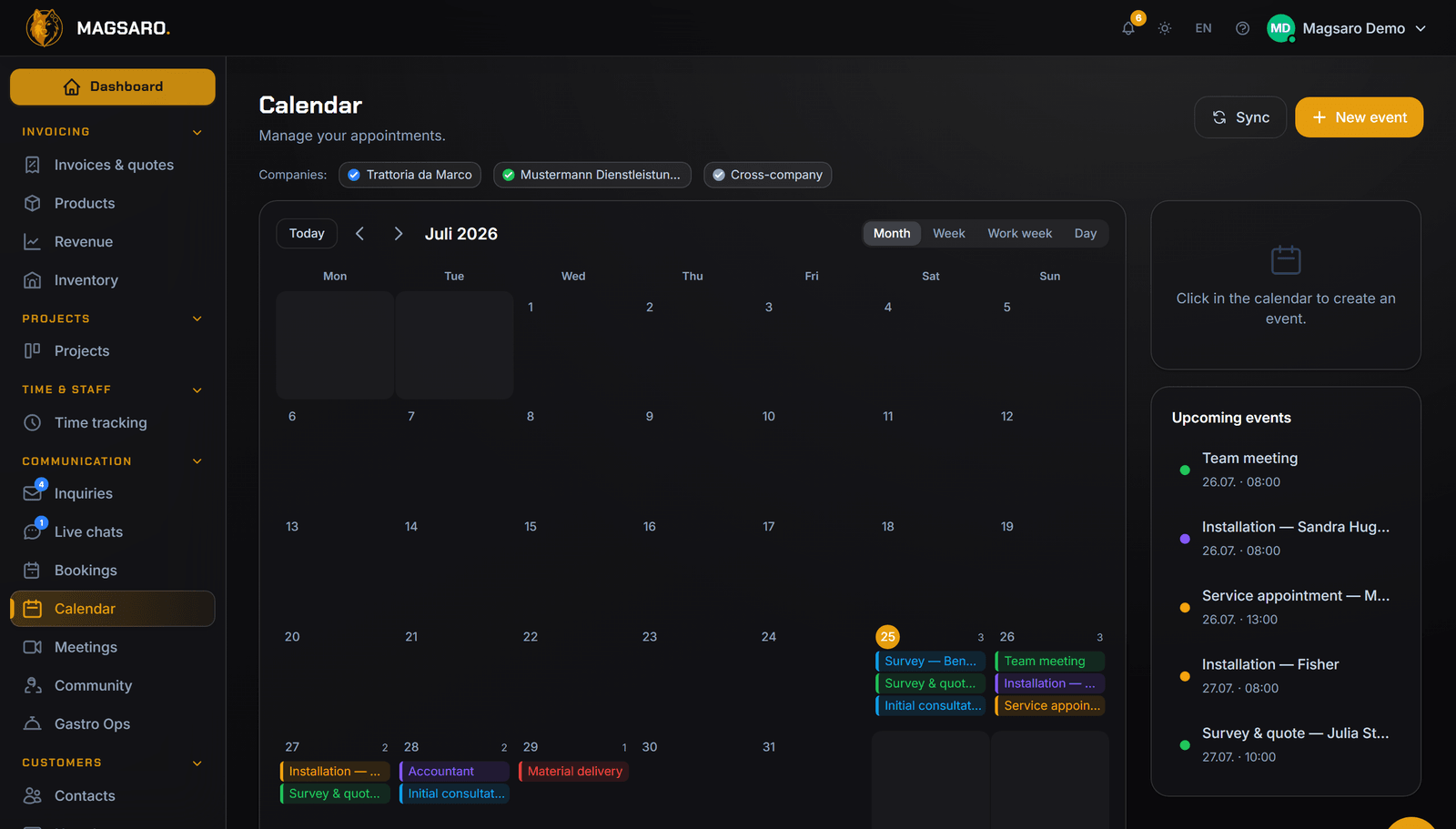Open the notifications bell
This screenshot has width=1456, height=829.
click(1128, 28)
